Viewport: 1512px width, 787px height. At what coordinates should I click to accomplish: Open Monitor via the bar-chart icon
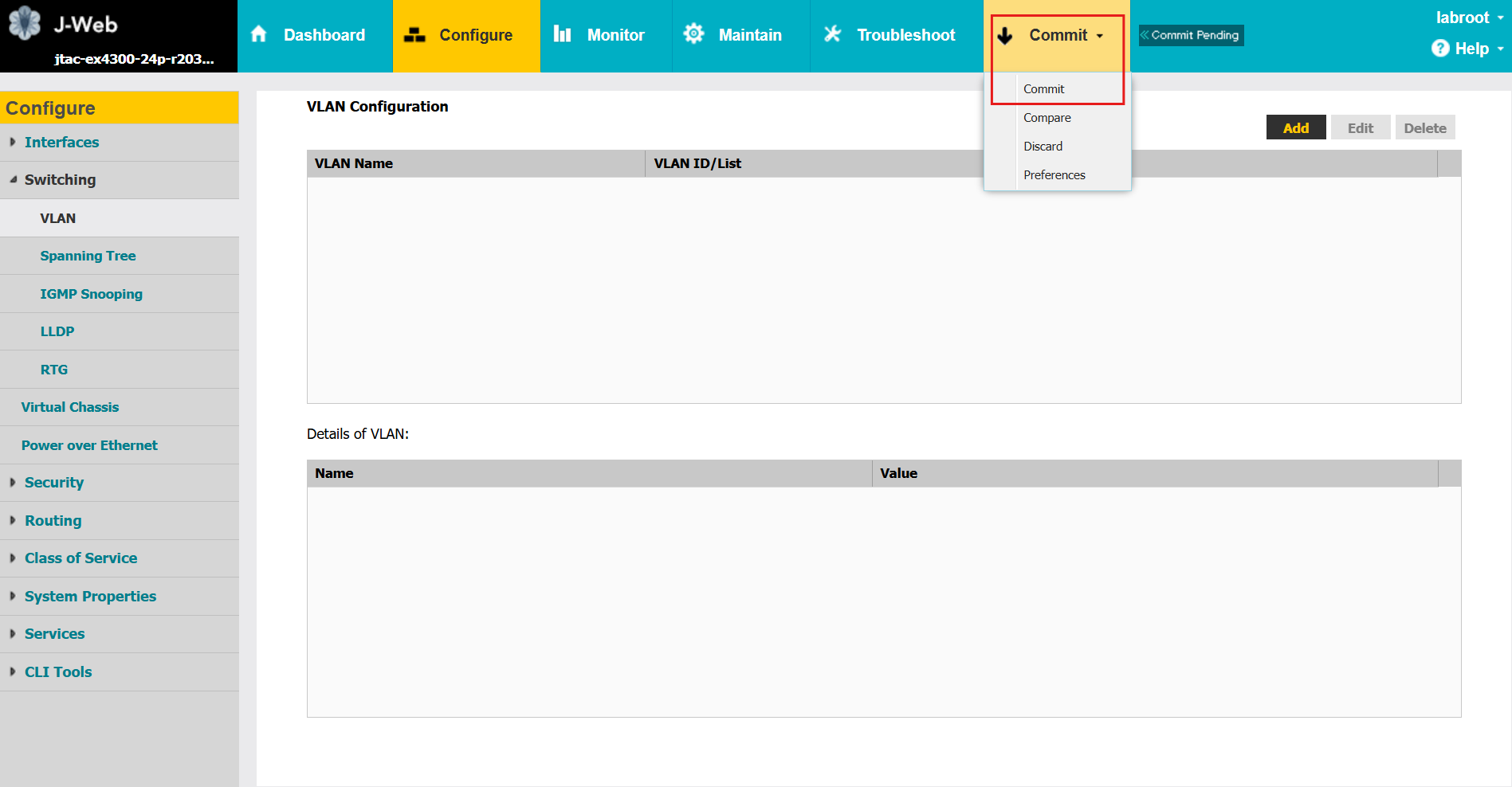coord(563,34)
